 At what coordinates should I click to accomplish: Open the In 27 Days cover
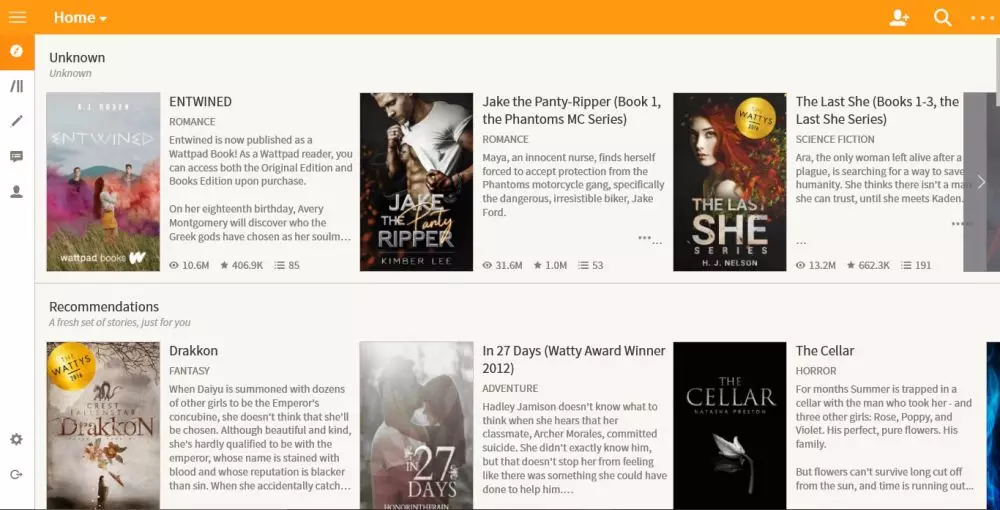tap(416, 425)
